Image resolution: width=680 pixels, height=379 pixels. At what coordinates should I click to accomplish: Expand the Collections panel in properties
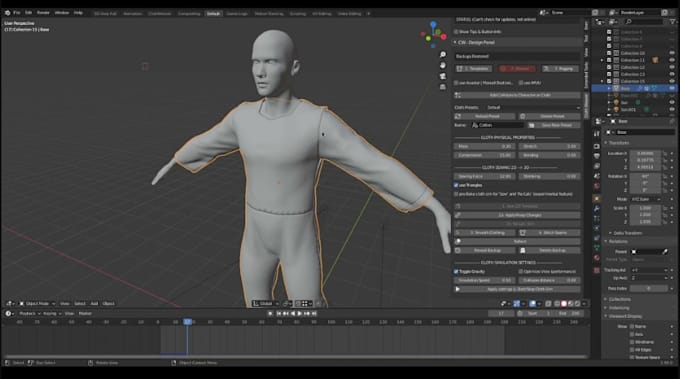point(619,299)
